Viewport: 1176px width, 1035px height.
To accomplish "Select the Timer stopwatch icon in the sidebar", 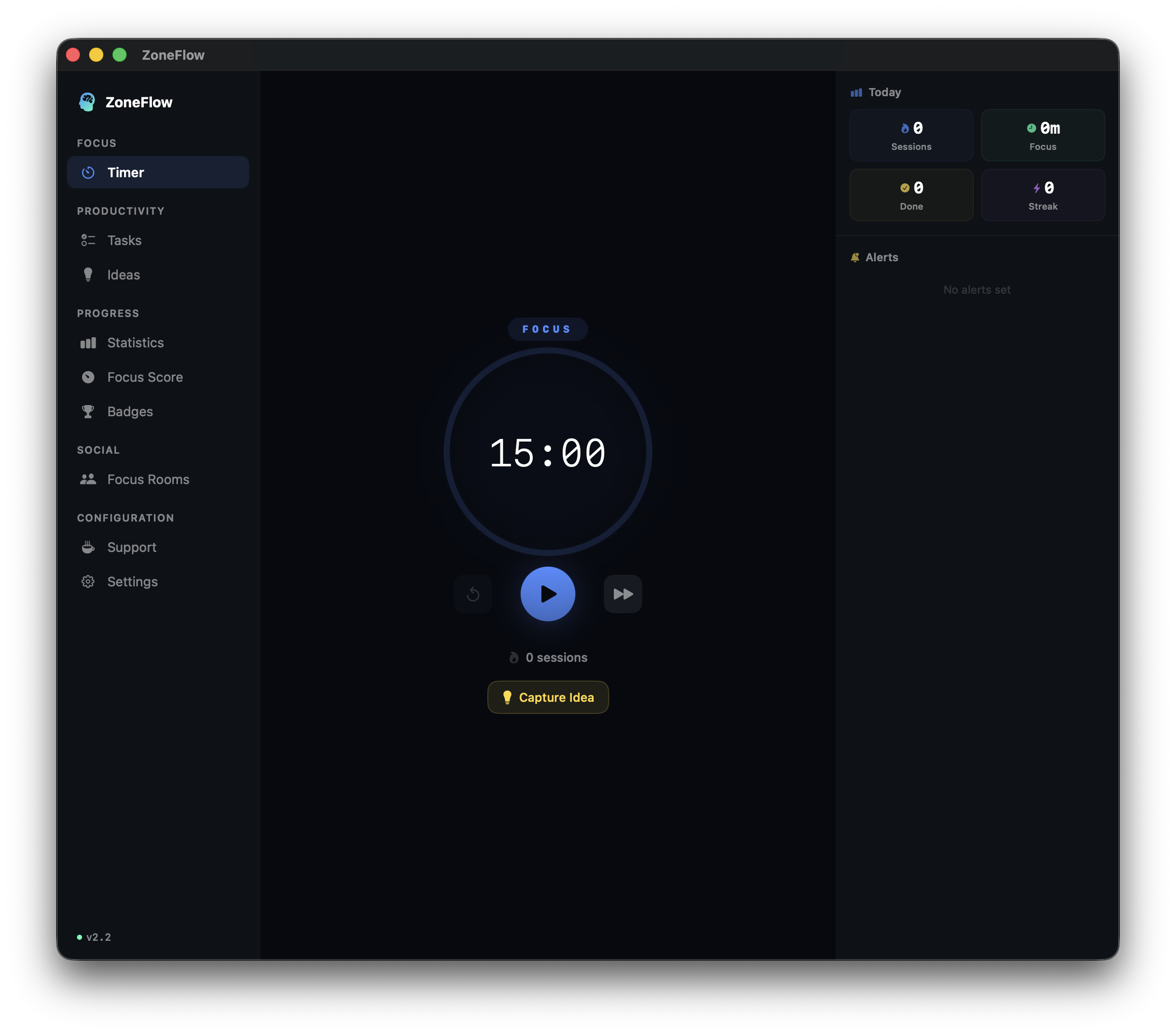I will click(x=89, y=172).
